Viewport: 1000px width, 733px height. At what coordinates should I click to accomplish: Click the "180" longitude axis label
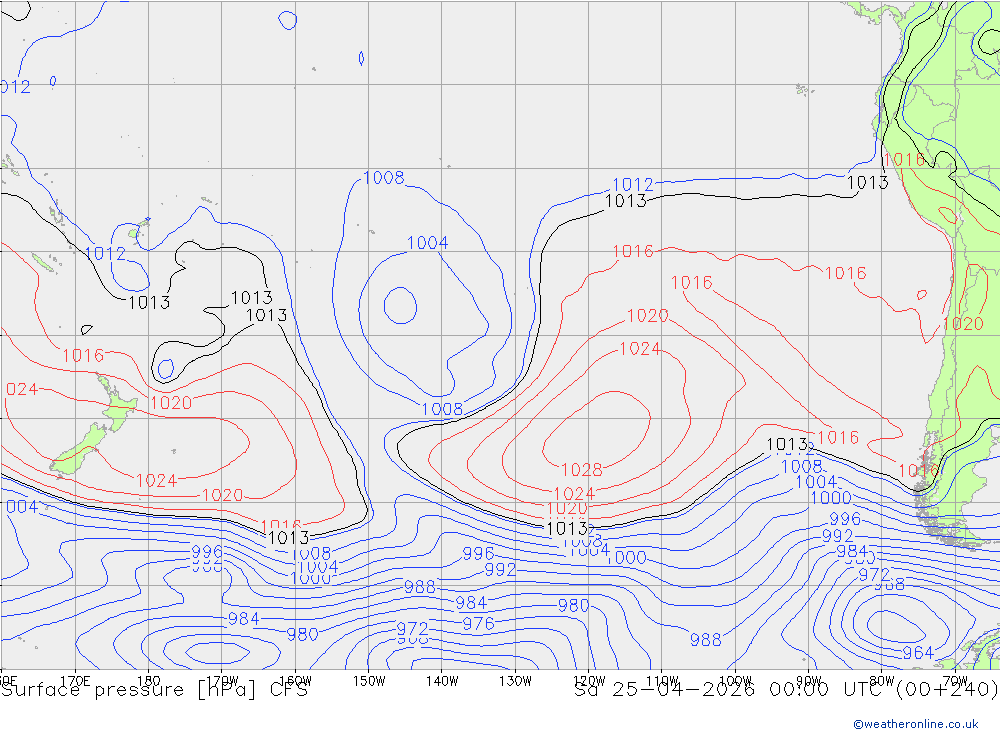pos(149,681)
